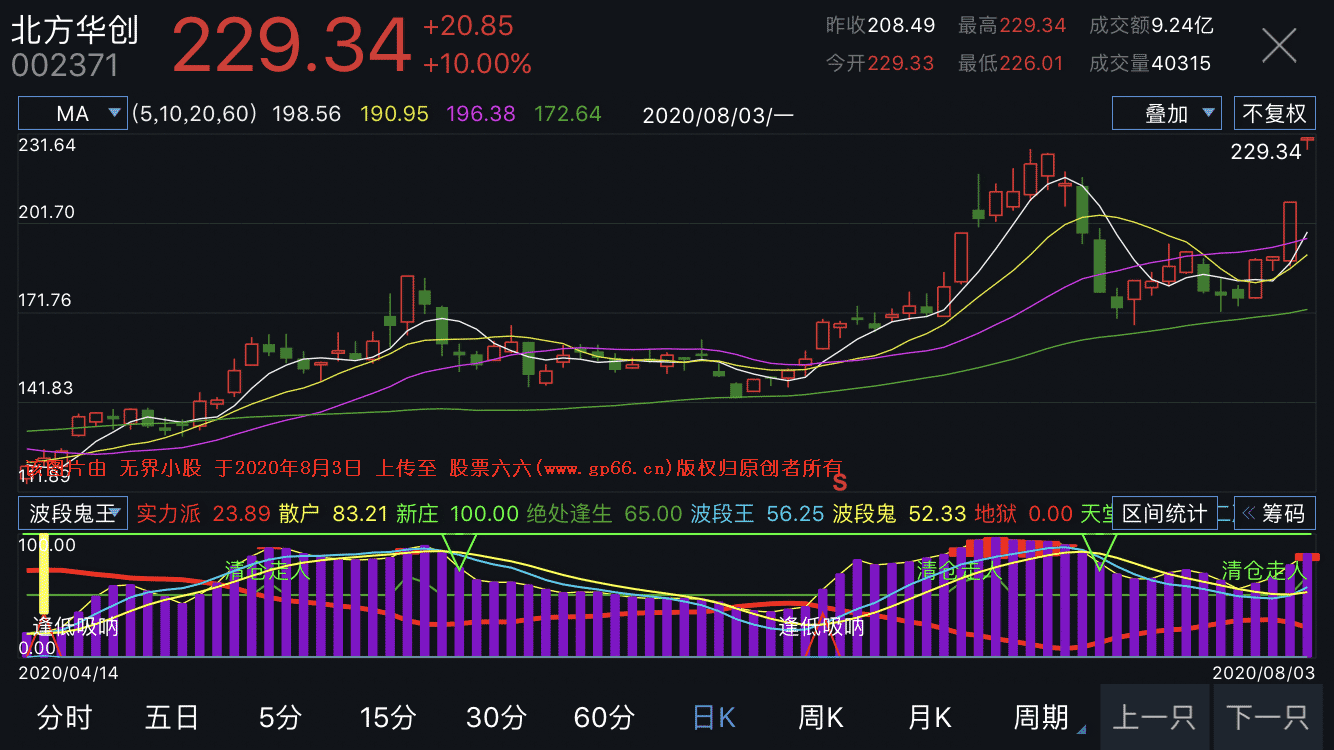Open the 筹码 chip distribution panel
Image resolution: width=1334 pixels, height=750 pixels.
point(1273,514)
